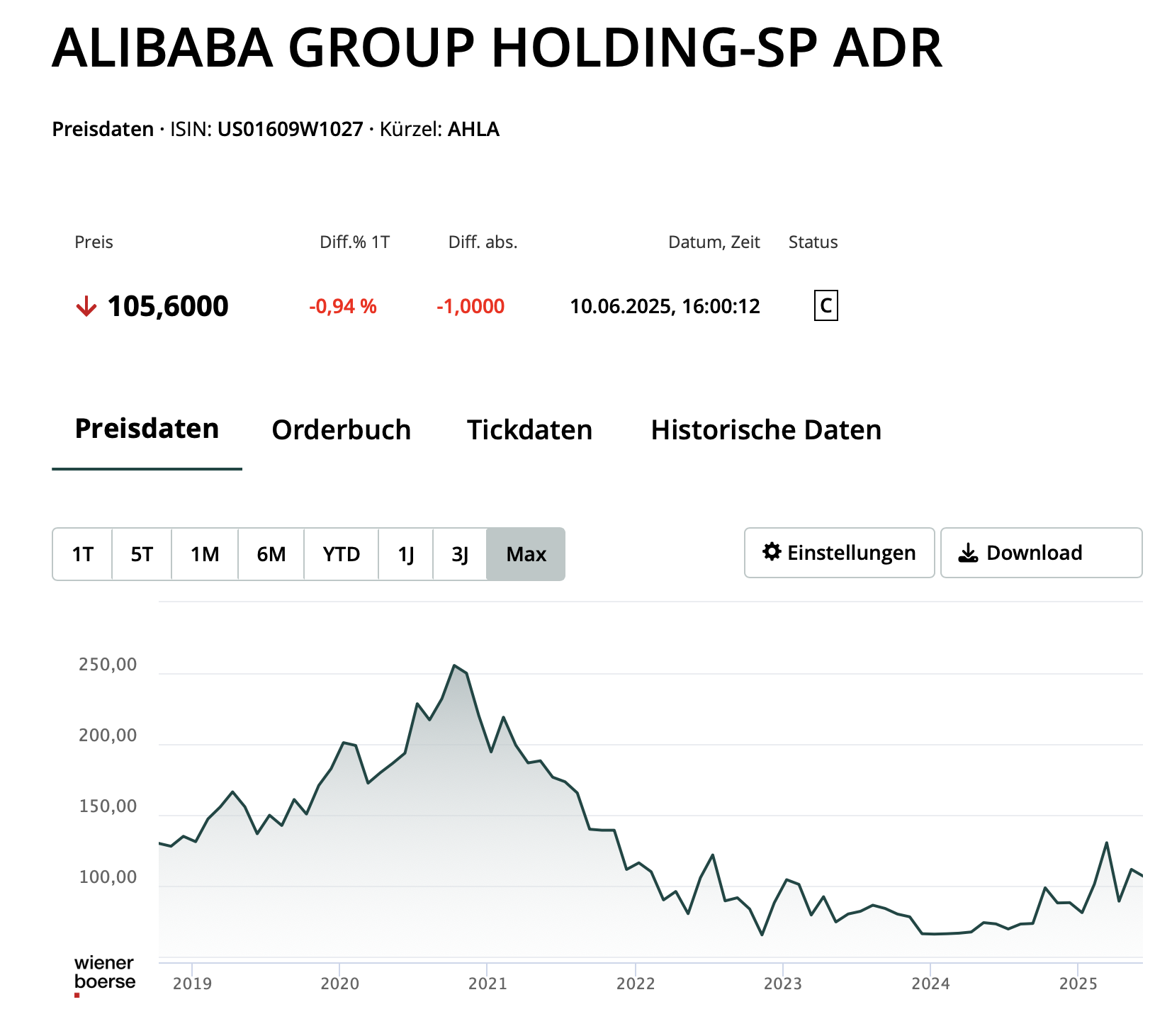This screenshot has height=1036, width=1172.
Task: Click the wiener boerse logo
Action: point(104,974)
